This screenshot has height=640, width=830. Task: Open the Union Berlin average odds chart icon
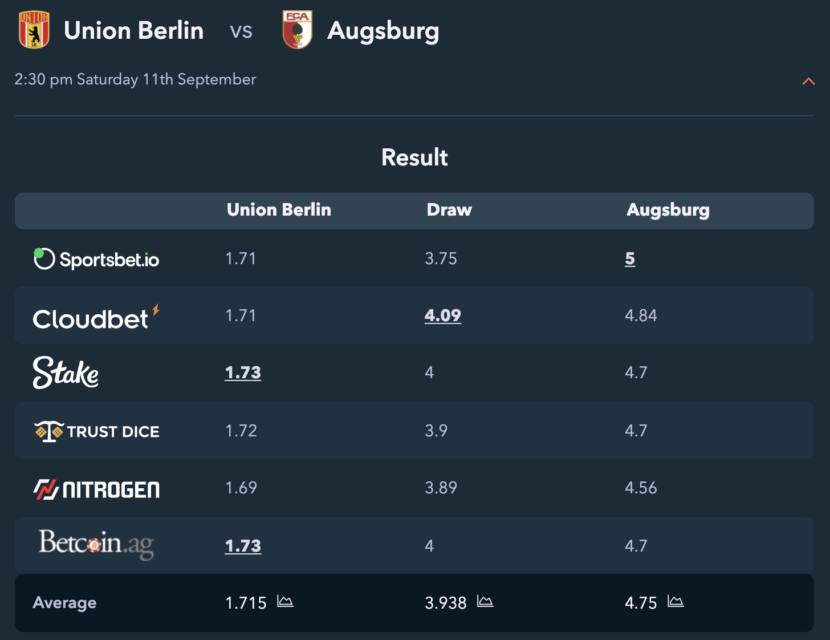point(285,601)
